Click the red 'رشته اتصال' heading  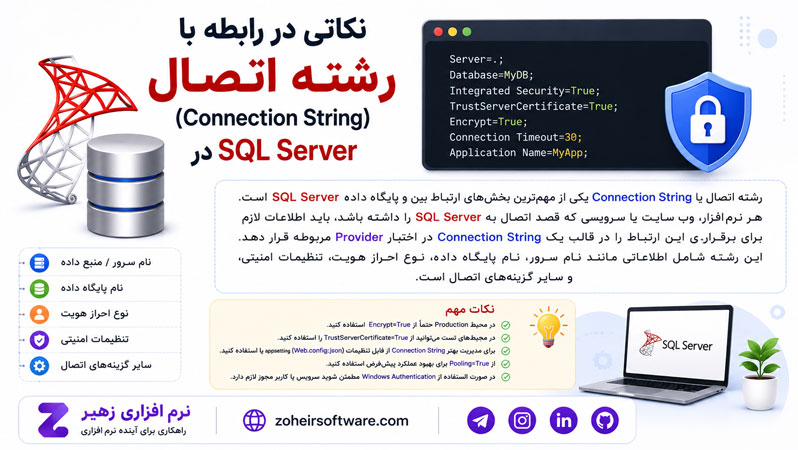click(272, 79)
